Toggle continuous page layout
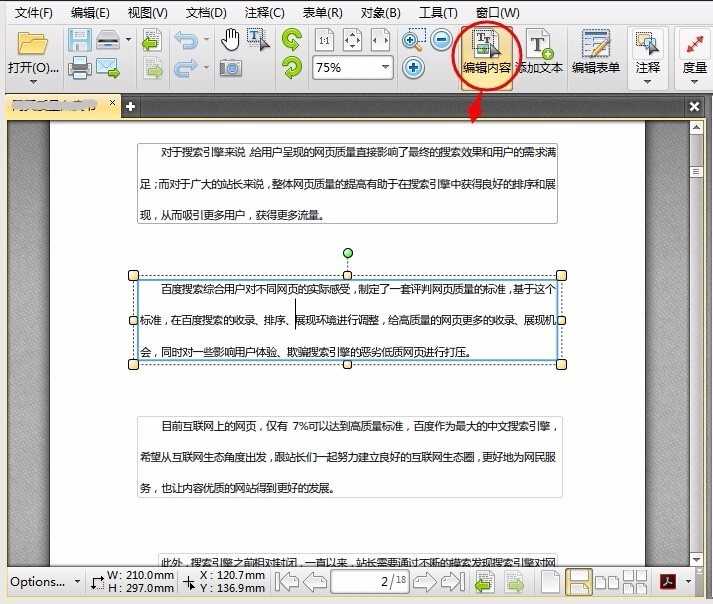713x604 pixels. coord(578,582)
